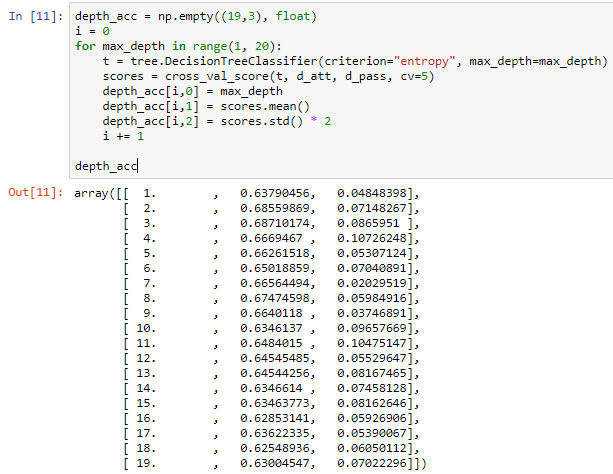Click the value 0.6640118

271,313
